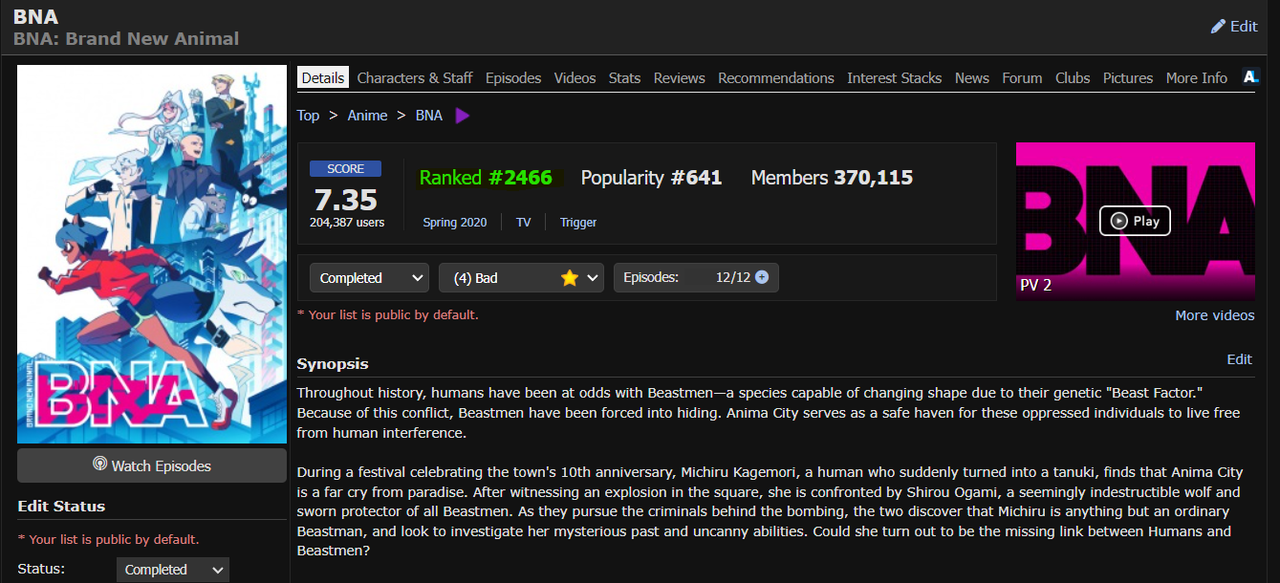Image resolution: width=1280 pixels, height=583 pixels.
Task: Click the plus icon to increment episodes
Action: click(x=762, y=277)
